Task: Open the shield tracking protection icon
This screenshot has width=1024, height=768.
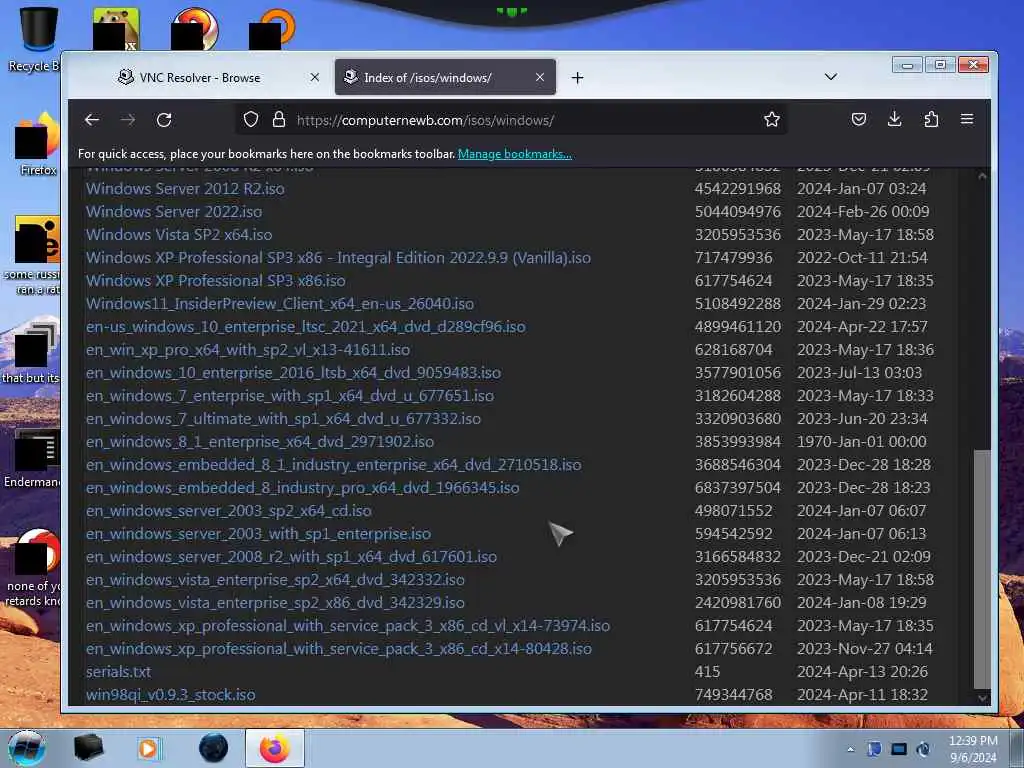Action: [251, 120]
